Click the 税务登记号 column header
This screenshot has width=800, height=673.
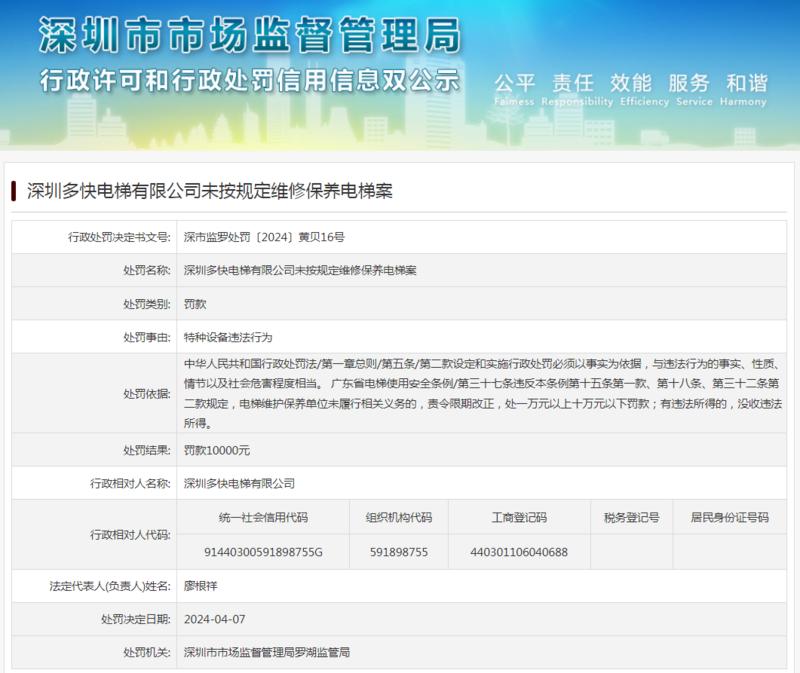click(x=632, y=517)
